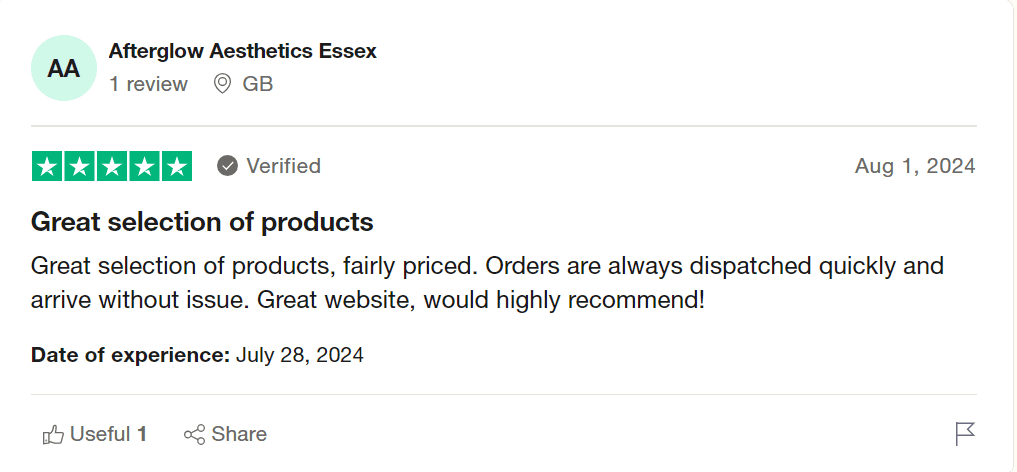Click the first green rating star
Image resolution: width=1017 pixels, height=472 pixels.
[x=47, y=166]
